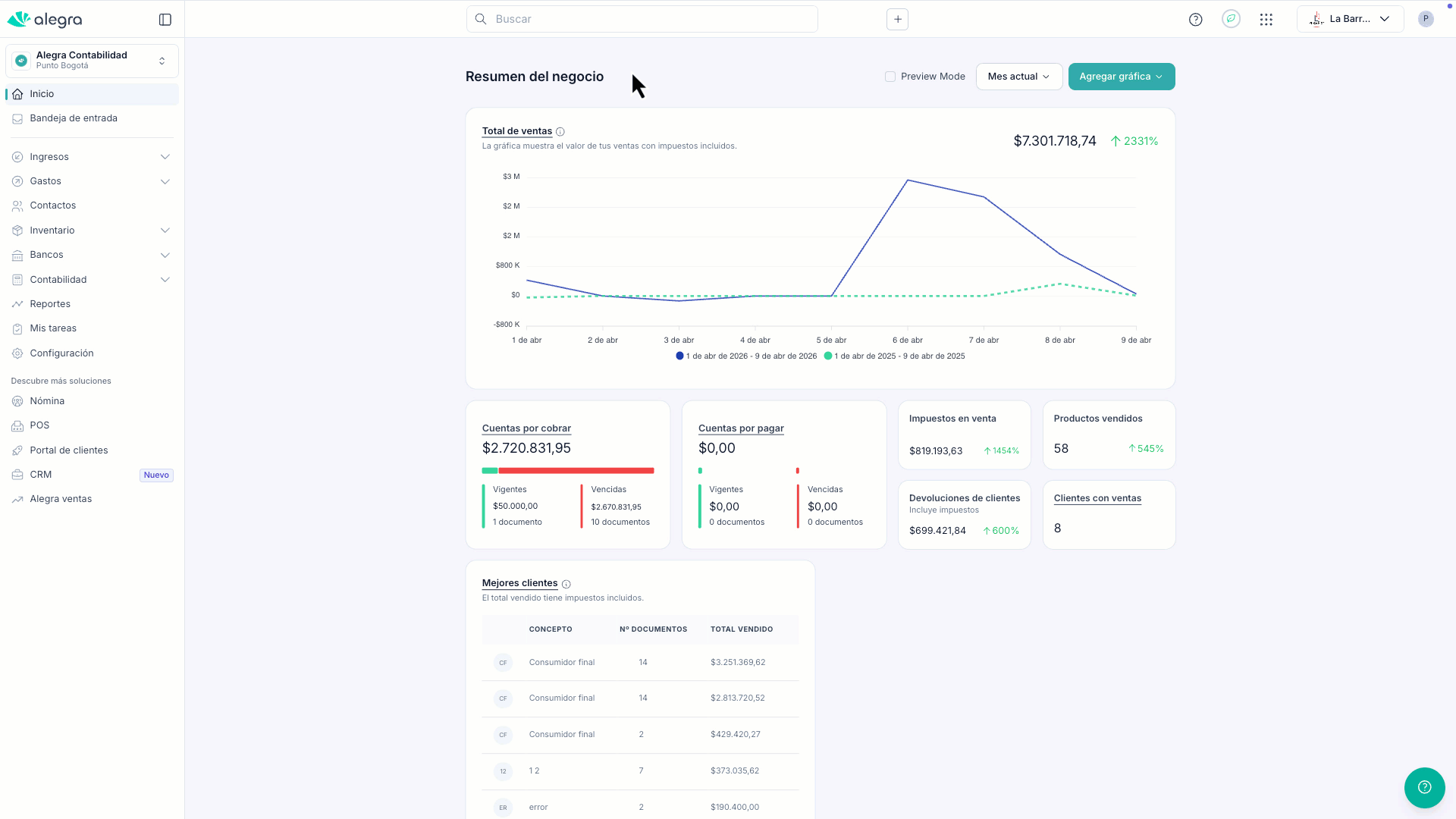Click the plus icon beside search
The width and height of the screenshot is (1456, 819).
897,20
